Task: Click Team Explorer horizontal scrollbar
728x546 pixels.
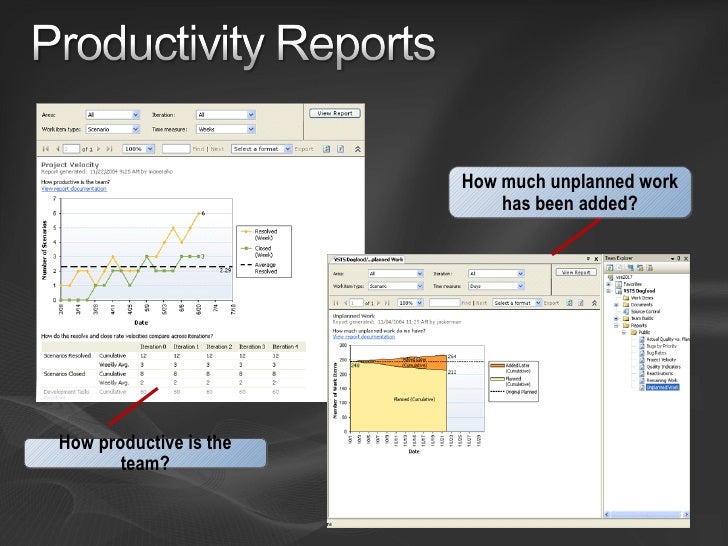Action: tap(646, 514)
